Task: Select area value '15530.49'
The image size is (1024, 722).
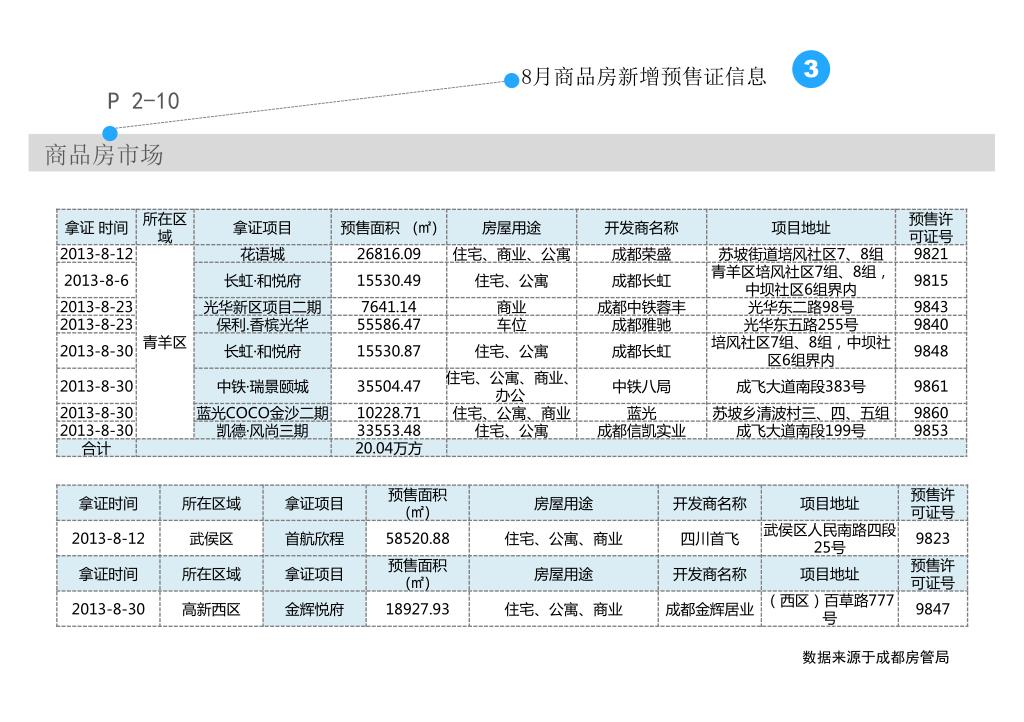Action: coord(389,281)
